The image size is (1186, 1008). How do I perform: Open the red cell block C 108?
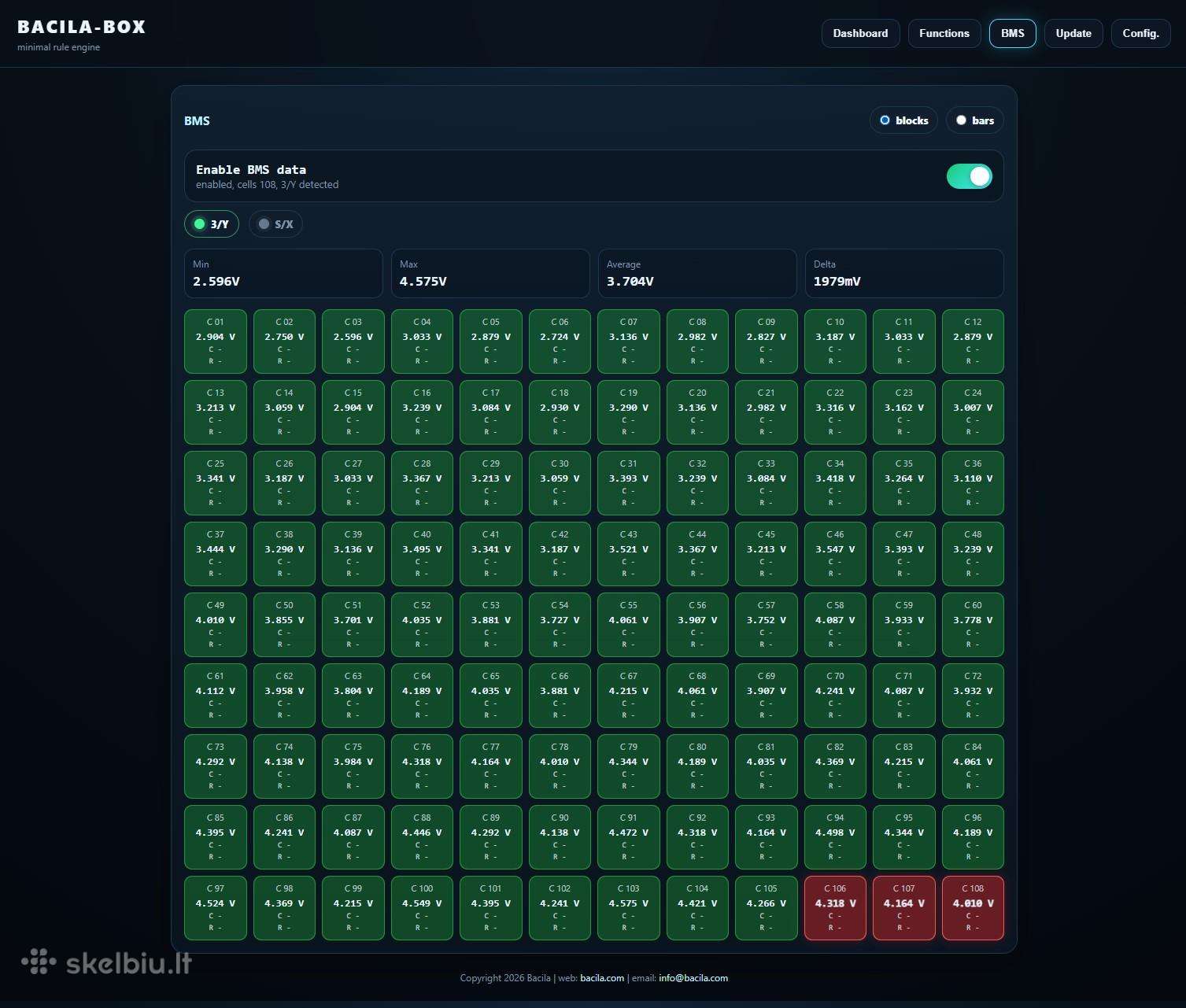[x=973, y=908]
